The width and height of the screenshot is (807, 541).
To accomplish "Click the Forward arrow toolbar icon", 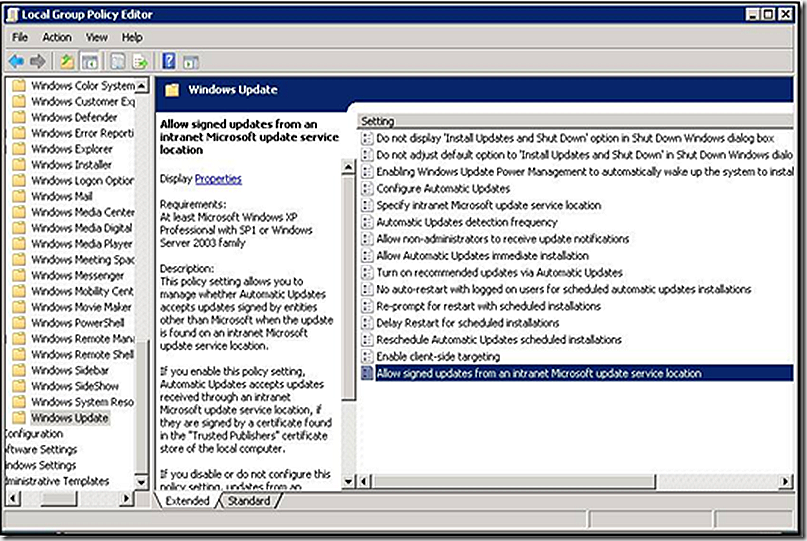I will (38, 62).
